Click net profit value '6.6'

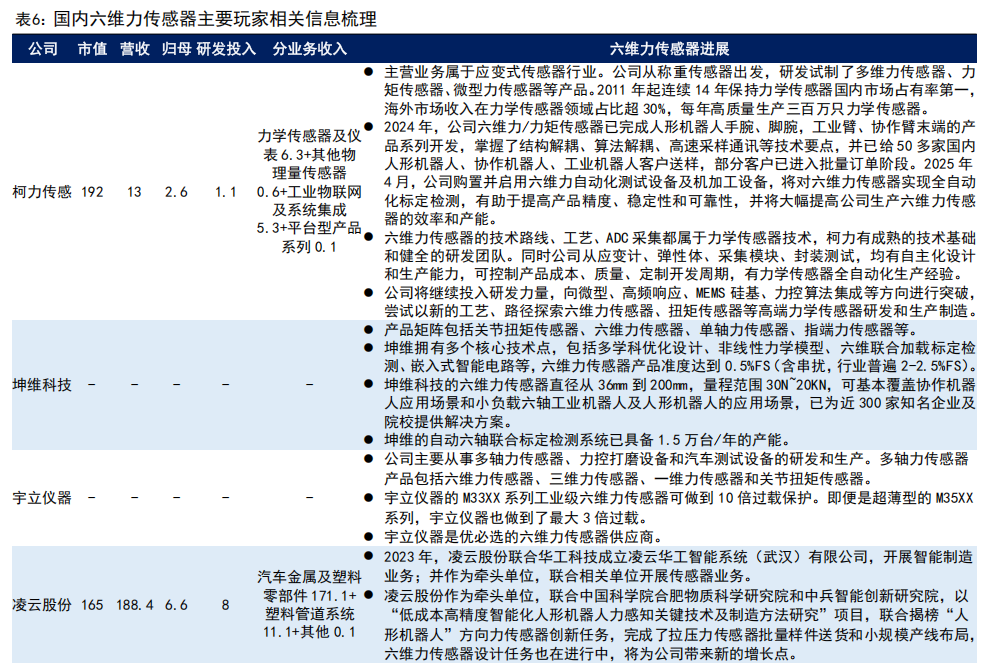click(x=176, y=605)
